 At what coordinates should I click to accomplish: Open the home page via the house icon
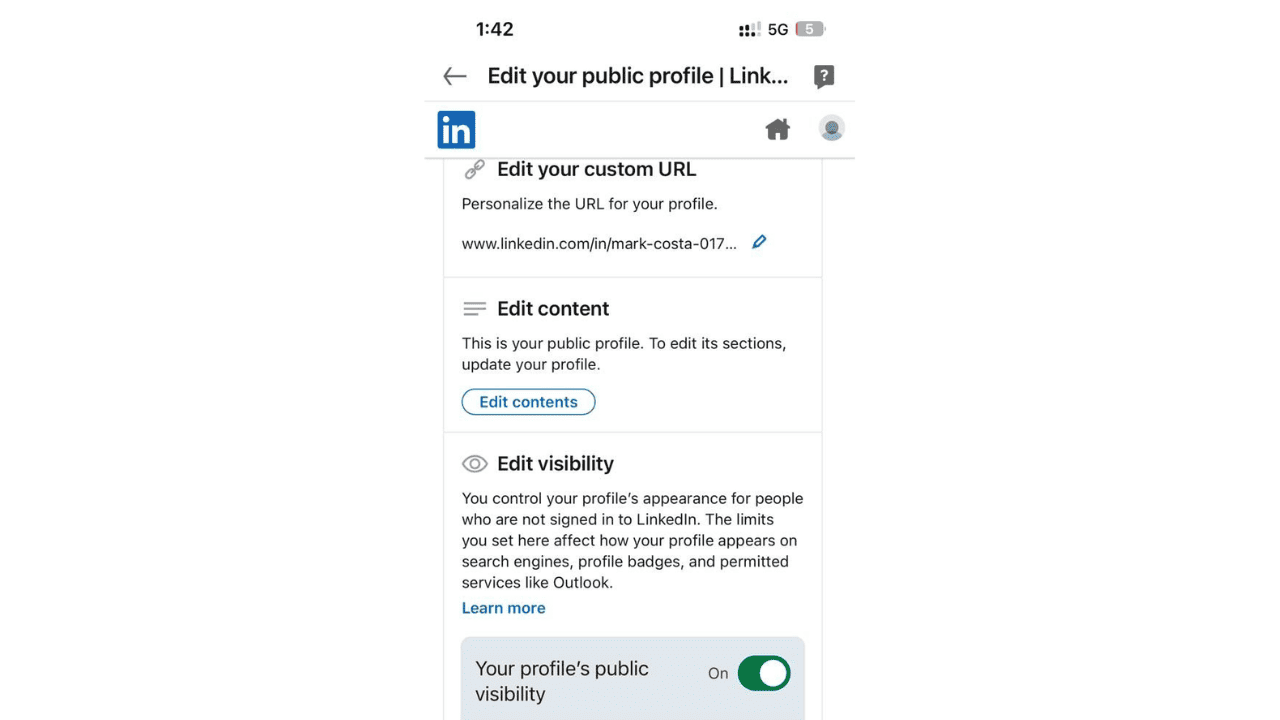pyautogui.click(x=778, y=128)
